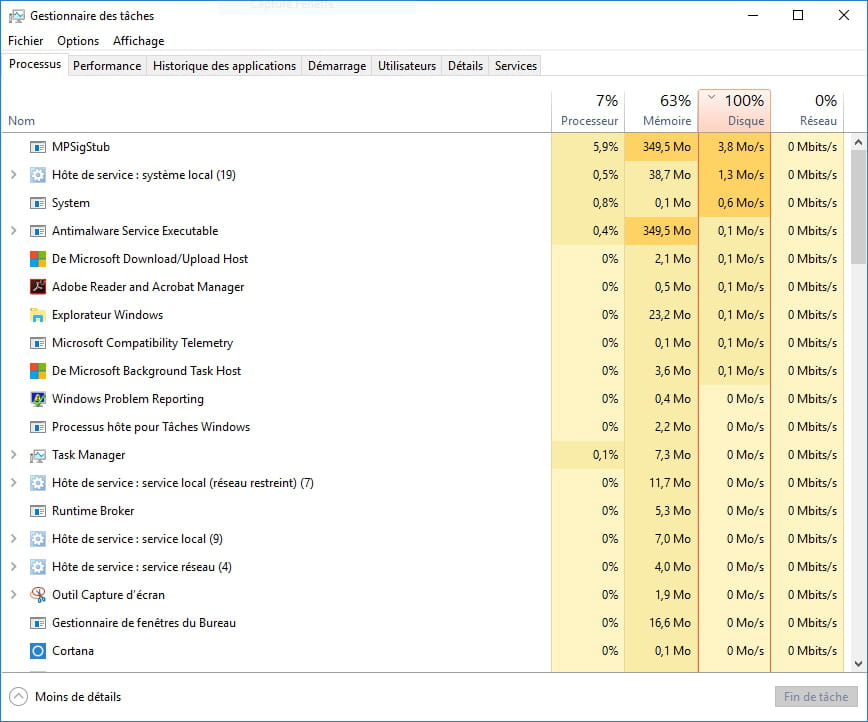The image size is (868, 722).
Task: Select the Cortana process name
Action: (x=73, y=651)
